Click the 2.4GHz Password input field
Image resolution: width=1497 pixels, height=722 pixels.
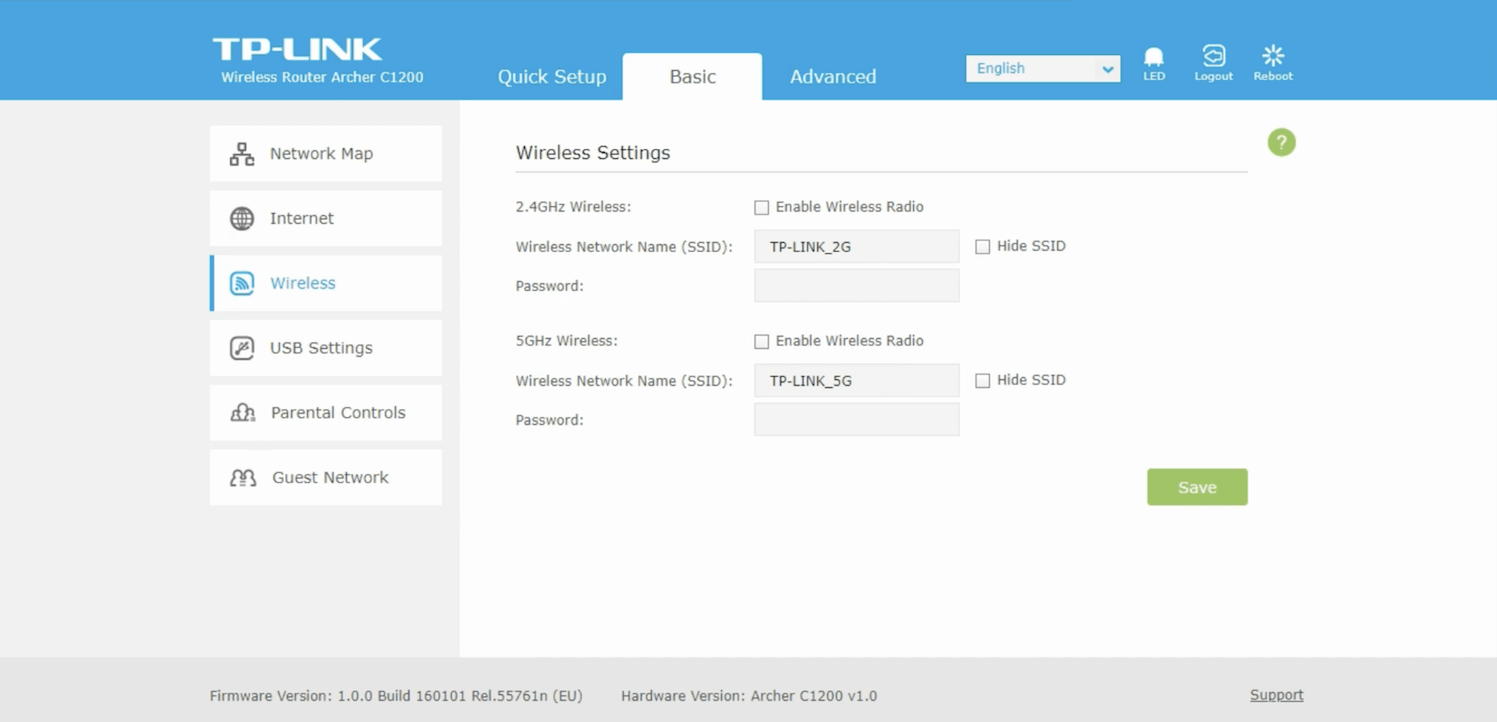coord(856,286)
